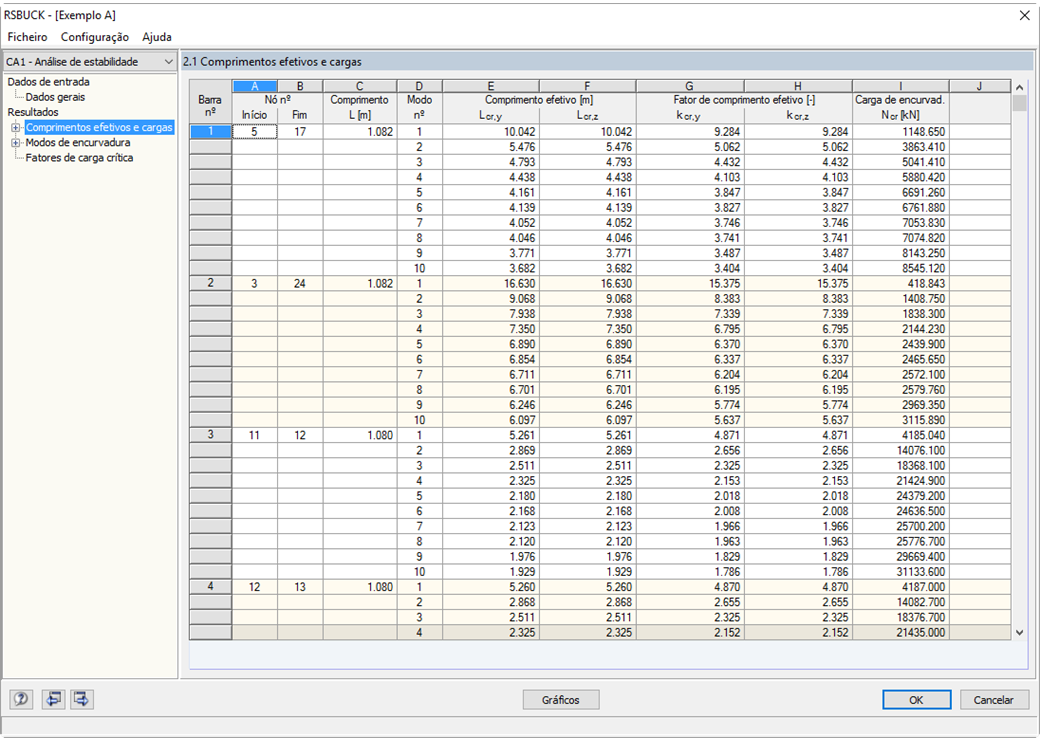Select Comprimentos efetivos e cargas tree item
The height and width of the screenshot is (742, 1040).
99,127
